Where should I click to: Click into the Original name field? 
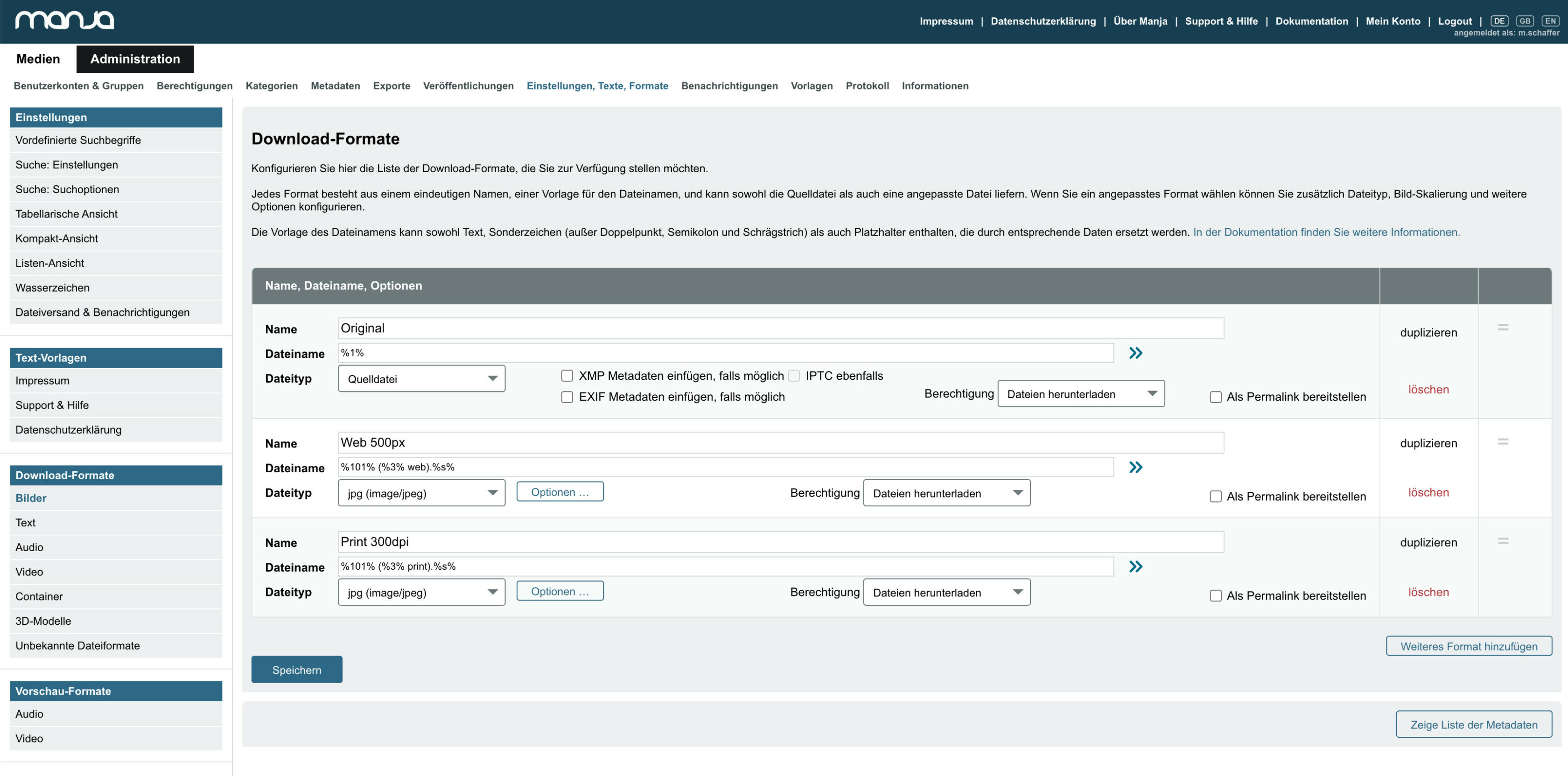pos(781,328)
